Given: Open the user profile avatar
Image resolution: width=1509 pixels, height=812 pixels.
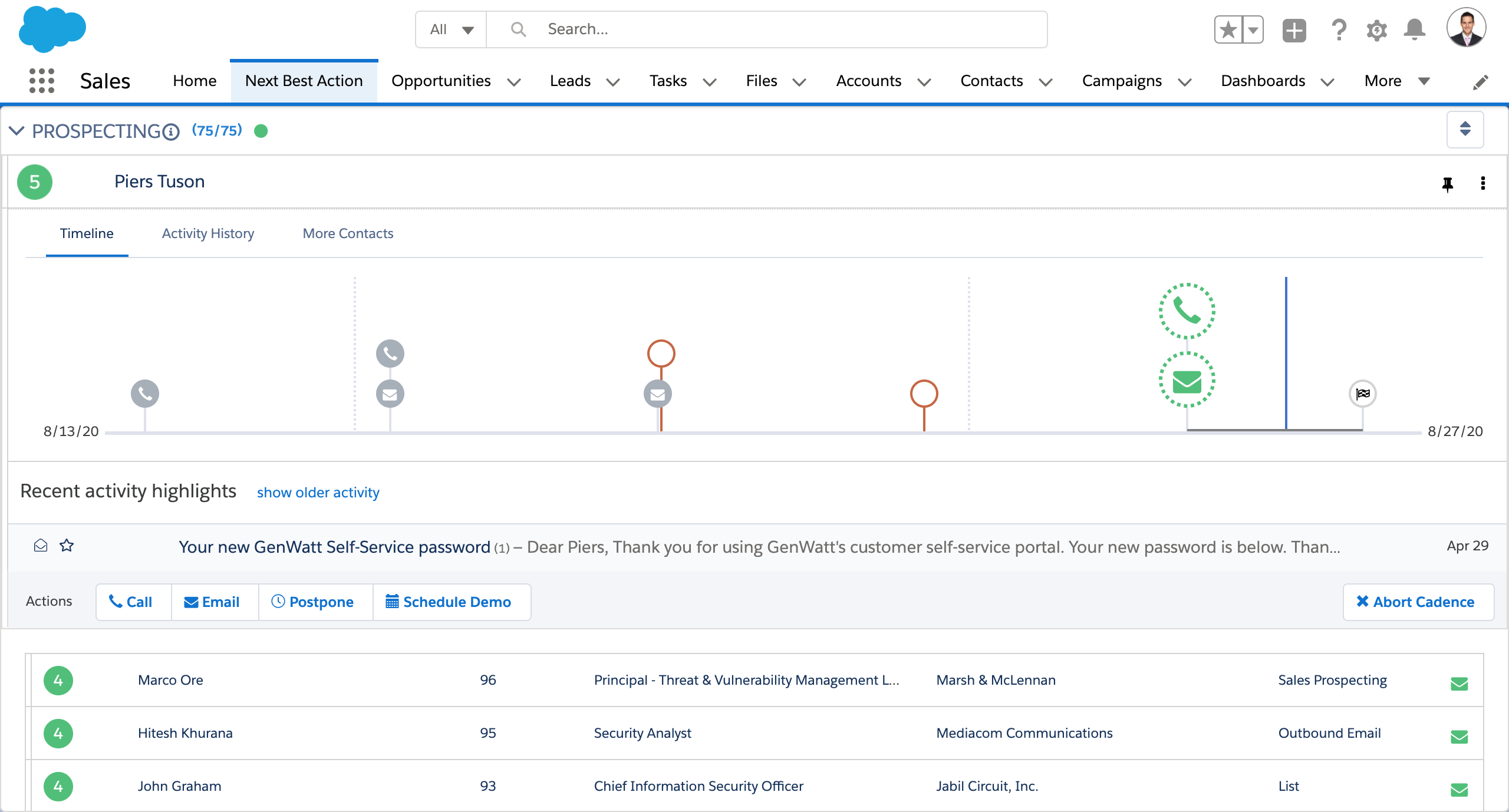Looking at the screenshot, I should [1467, 27].
